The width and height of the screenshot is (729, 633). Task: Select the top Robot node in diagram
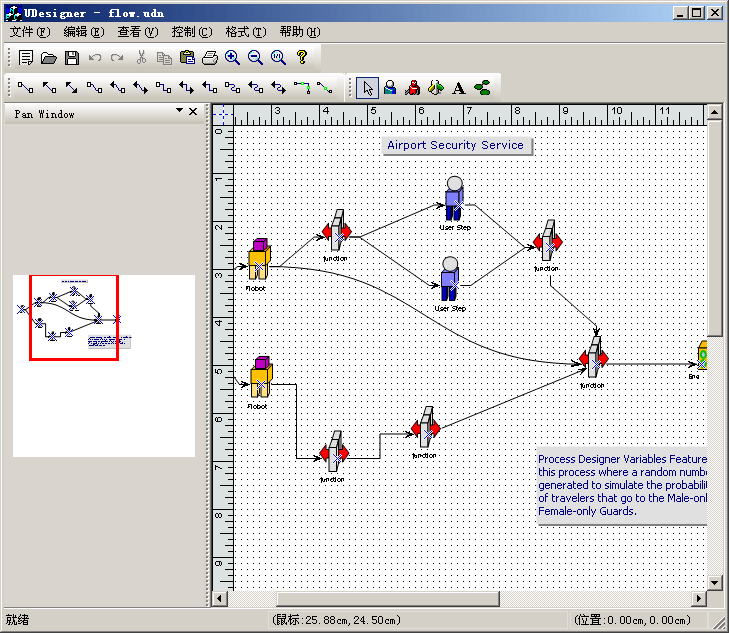pyautogui.click(x=259, y=261)
